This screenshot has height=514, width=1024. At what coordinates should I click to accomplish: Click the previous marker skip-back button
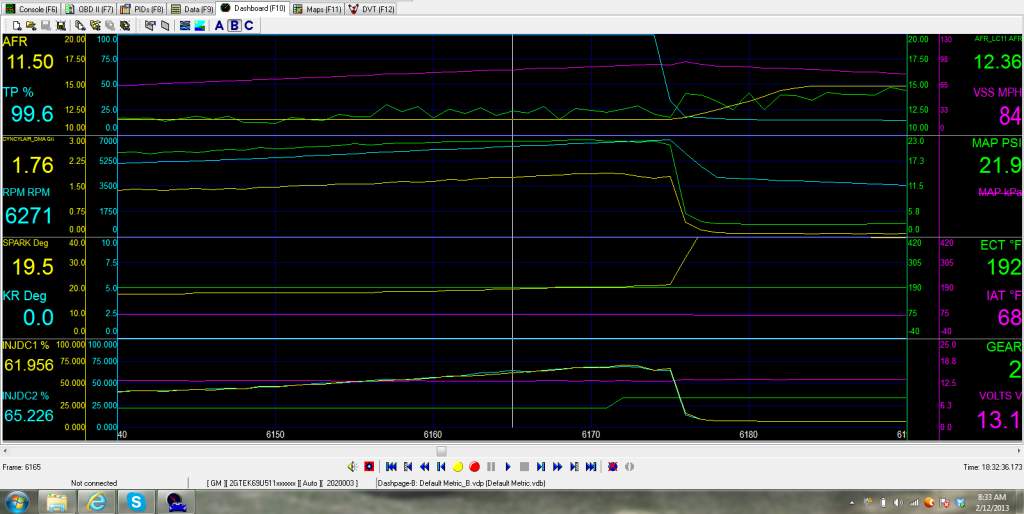[x=408, y=466]
